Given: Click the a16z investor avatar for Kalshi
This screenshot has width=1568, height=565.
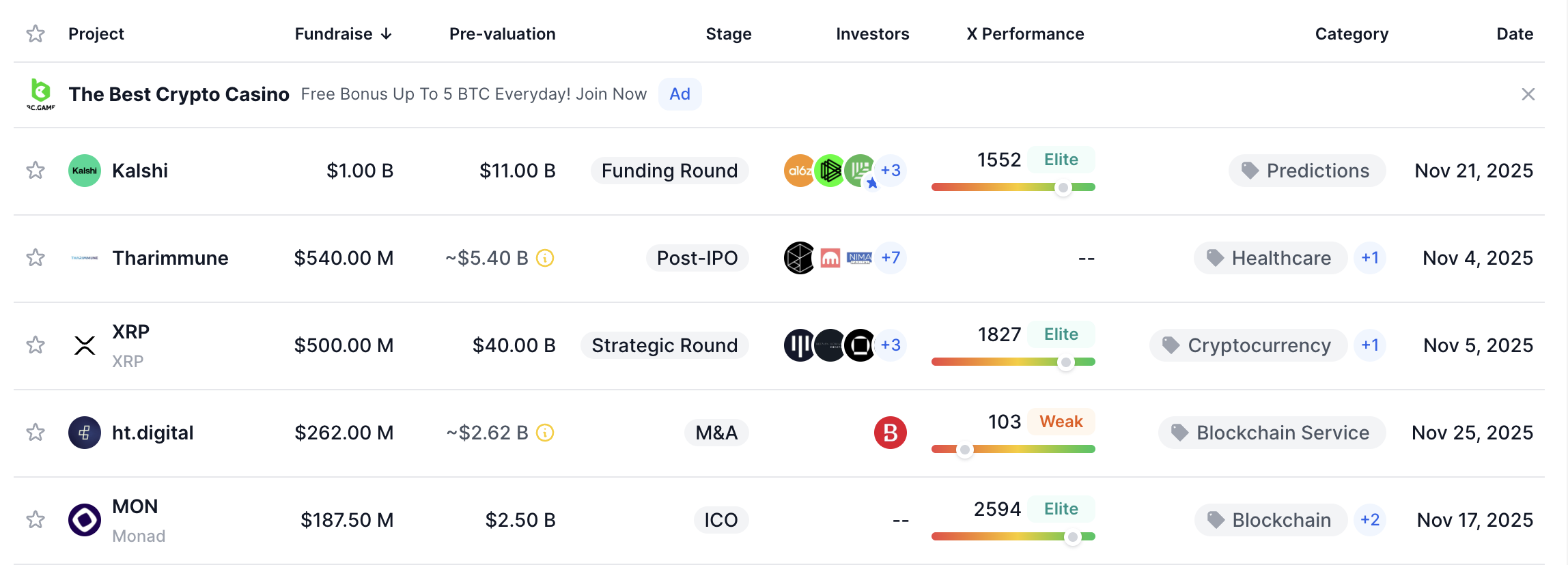Looking at the screenshot, I should click(x=798, y=171).
